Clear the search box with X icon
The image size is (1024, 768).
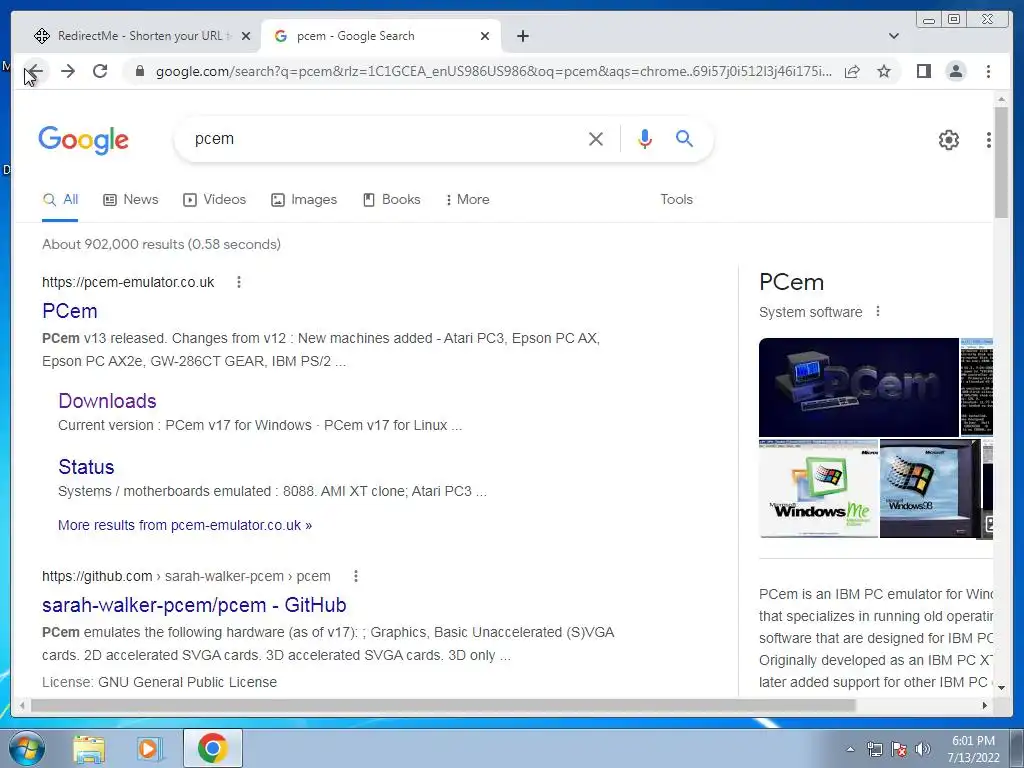[x=596, y=138]
